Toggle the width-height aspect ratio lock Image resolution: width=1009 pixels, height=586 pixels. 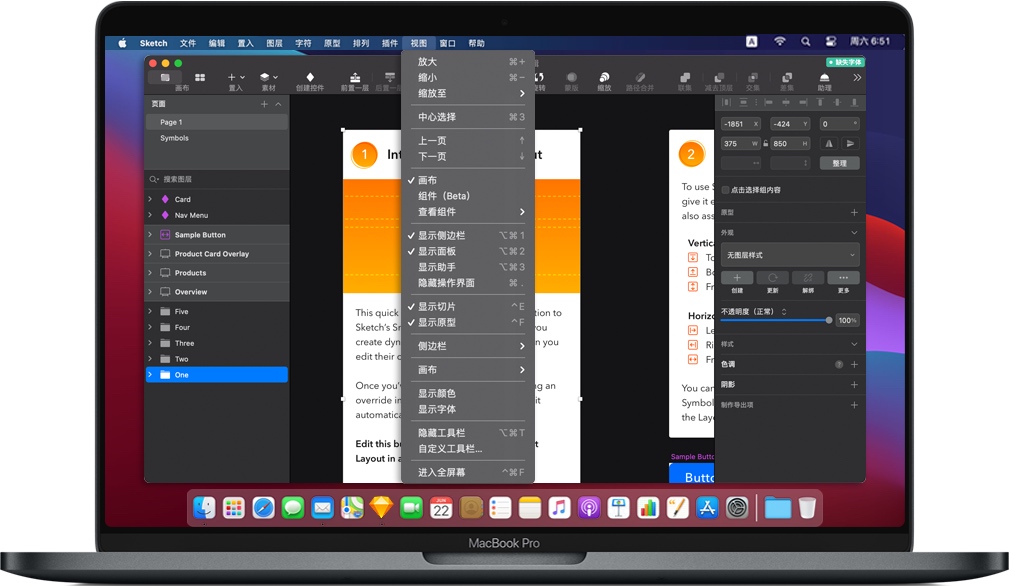click(x=766, y=143)
